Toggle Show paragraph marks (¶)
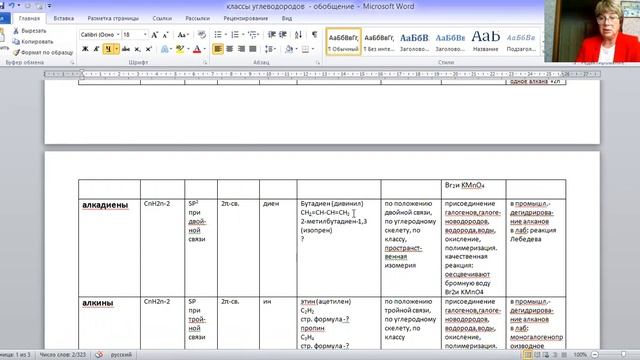640x360 pixels. (314, 35)
